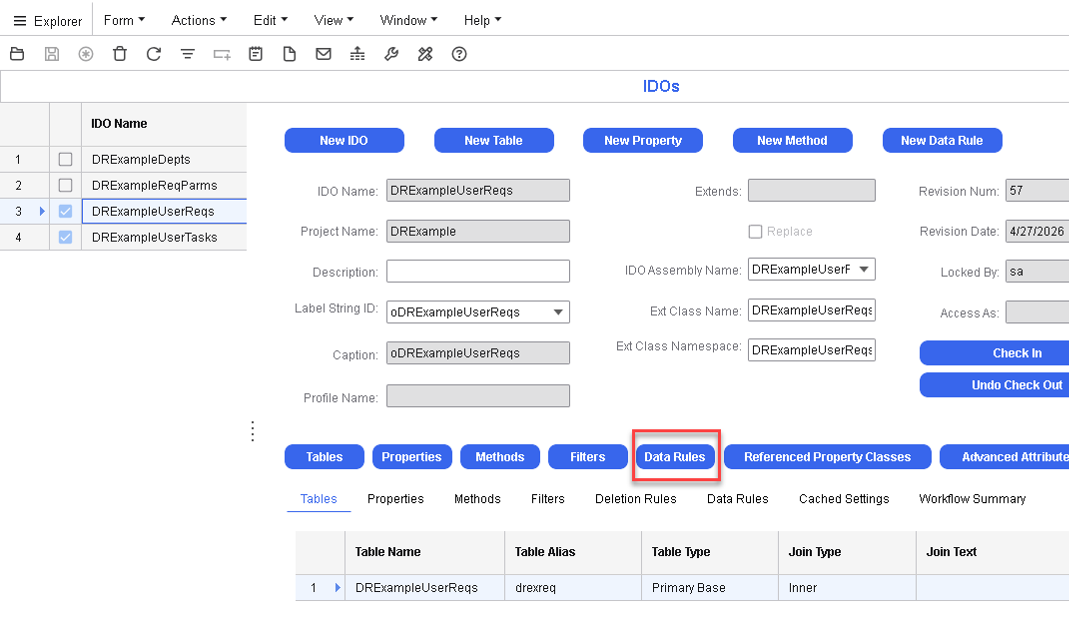Click the Advanced Attributes button

1005,457
